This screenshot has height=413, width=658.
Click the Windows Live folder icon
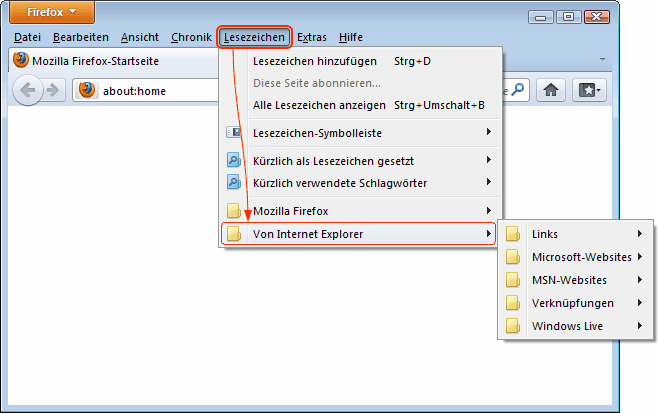(x=512, y=326)
